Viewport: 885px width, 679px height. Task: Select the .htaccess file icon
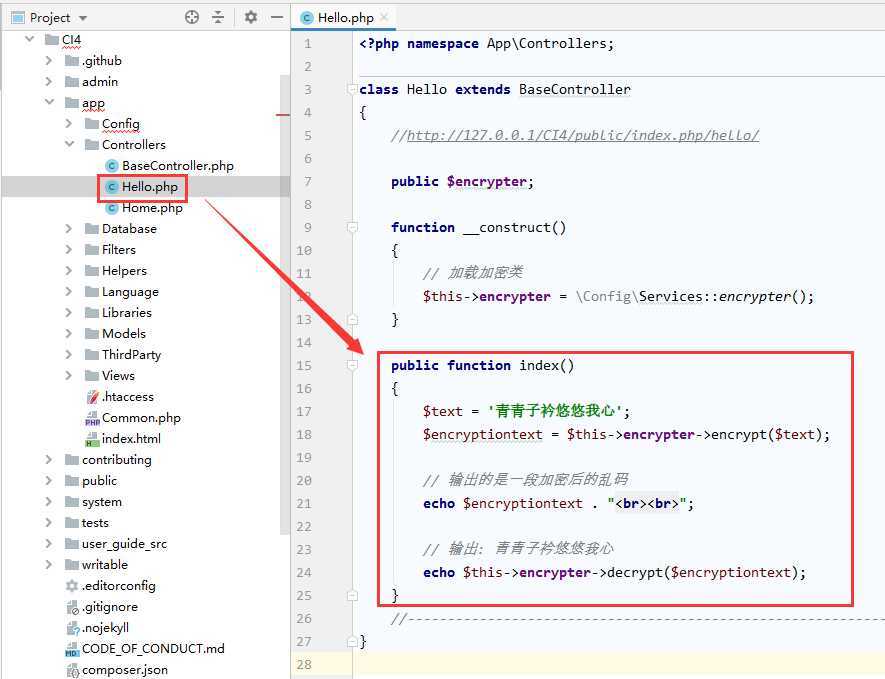(92, 397)
